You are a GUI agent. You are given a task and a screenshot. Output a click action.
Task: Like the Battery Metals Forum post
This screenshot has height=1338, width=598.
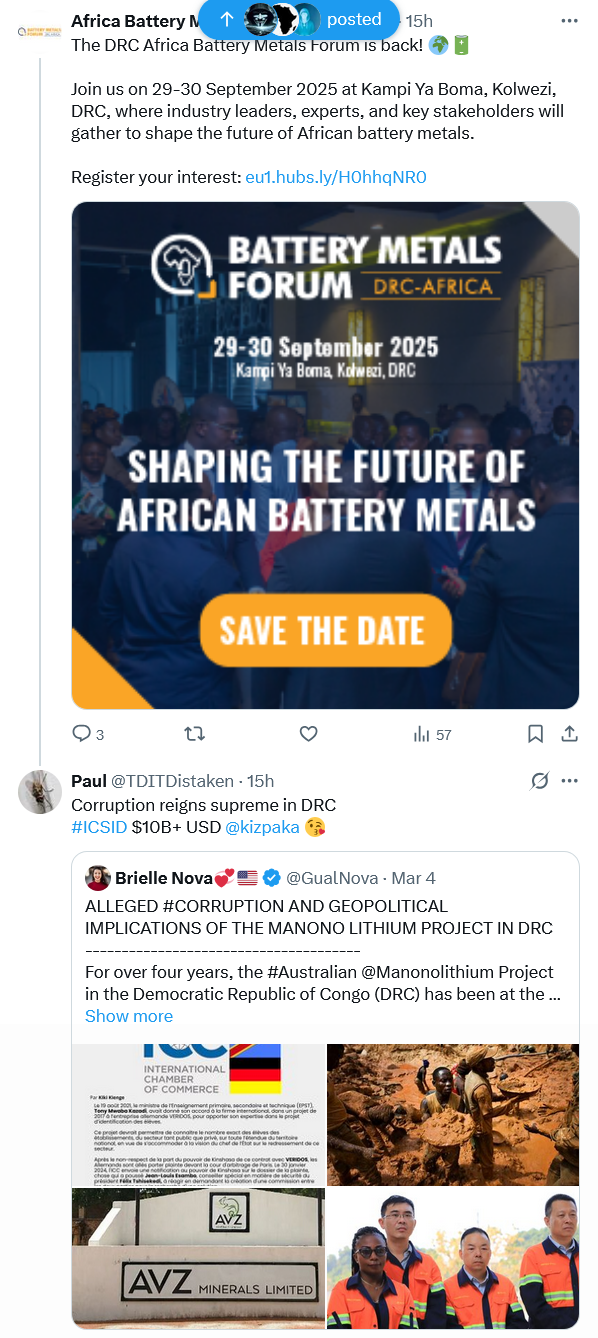pyautogui.click(x=309, y=734)
